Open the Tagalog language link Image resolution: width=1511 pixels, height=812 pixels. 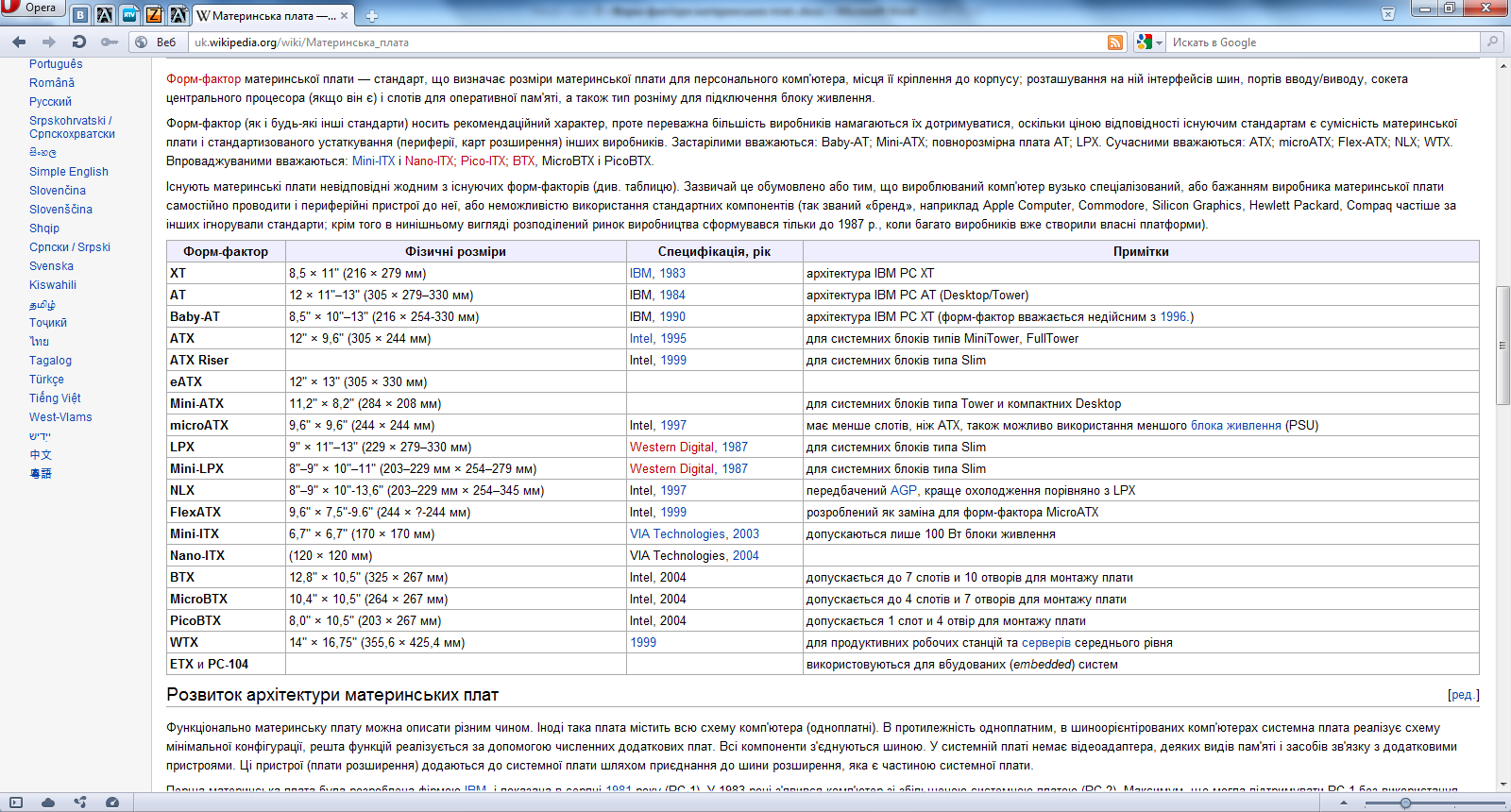click(50, 361)
